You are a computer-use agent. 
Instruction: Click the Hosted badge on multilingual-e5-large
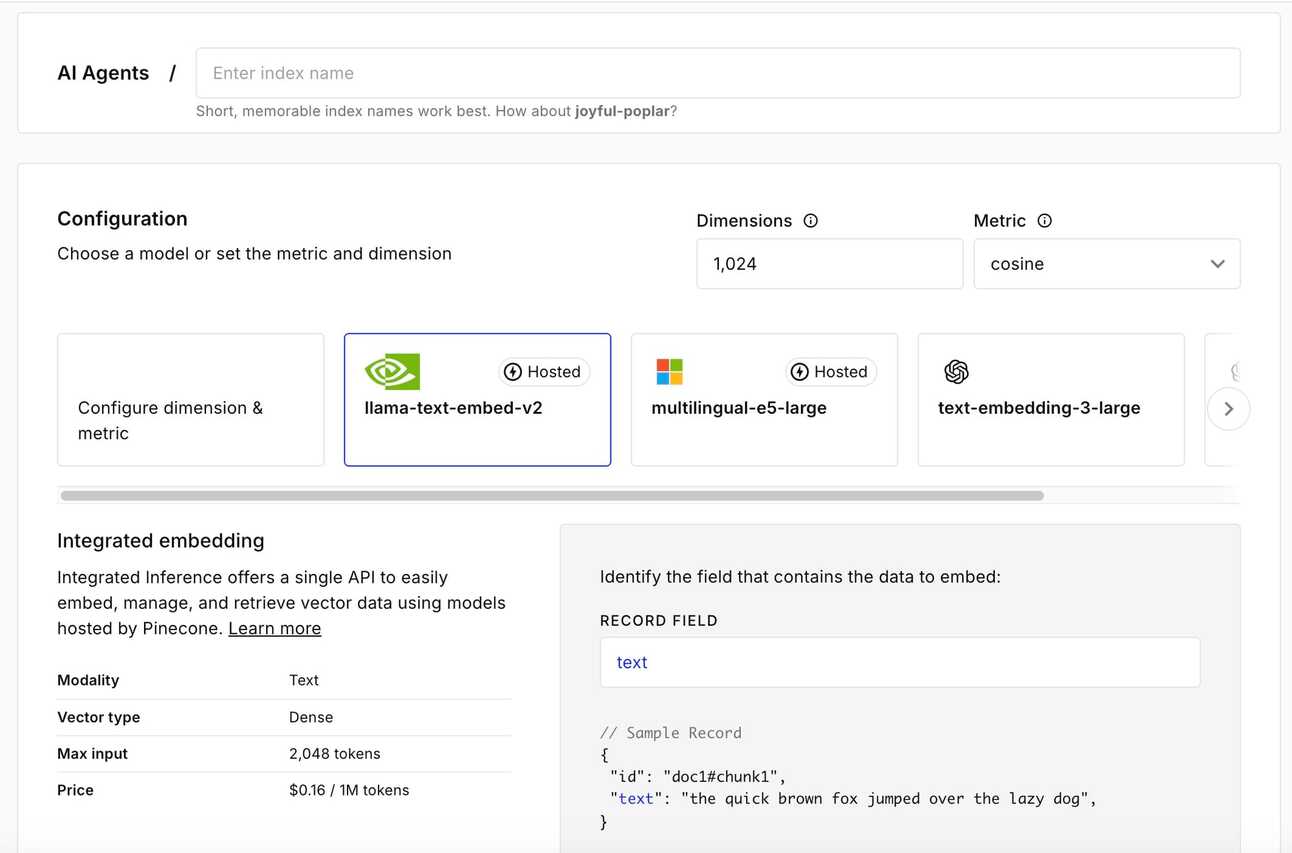tap(831, 372)
